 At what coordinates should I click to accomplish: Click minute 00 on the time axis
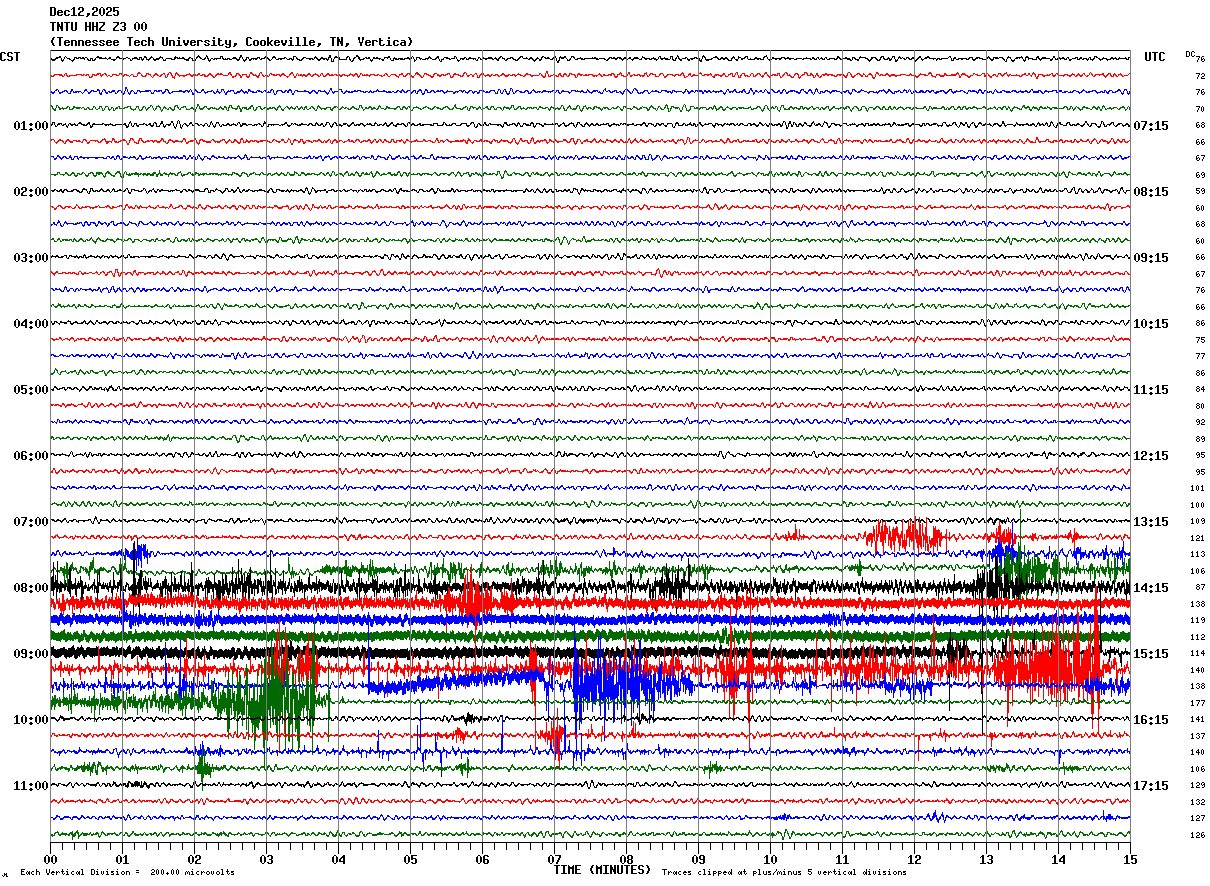50,859
